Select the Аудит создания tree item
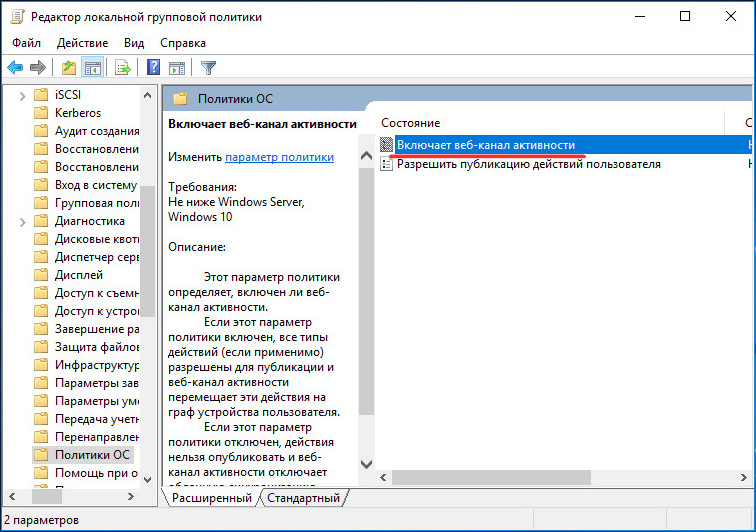 coord(97,131)
